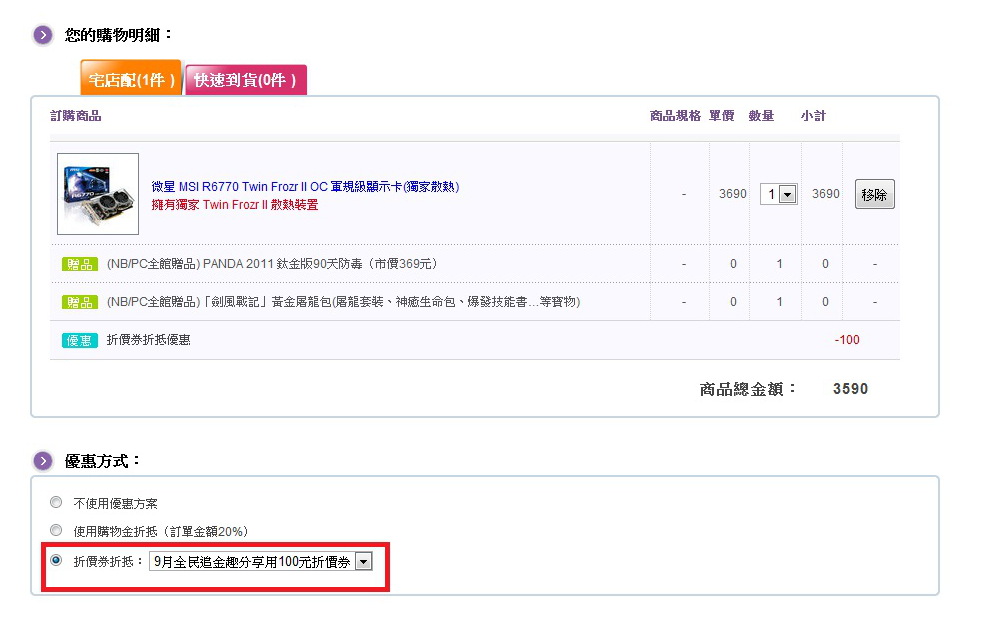Click the 單價 column header
Image resolution: width=989 pixels, height=623 pixels.
[x=722, y=116]
